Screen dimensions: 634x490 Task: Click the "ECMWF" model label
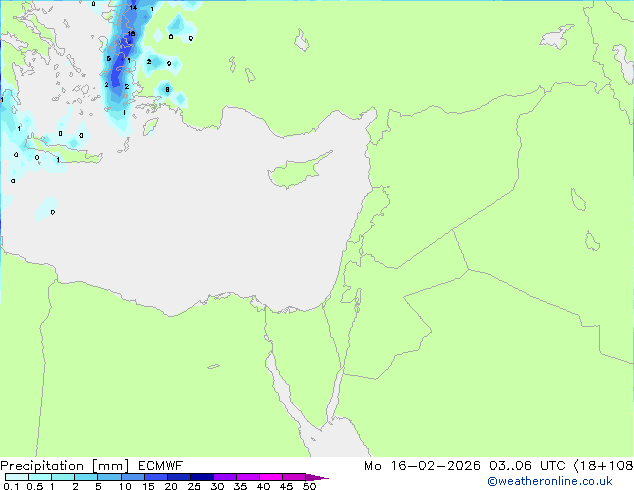point(161,466)
